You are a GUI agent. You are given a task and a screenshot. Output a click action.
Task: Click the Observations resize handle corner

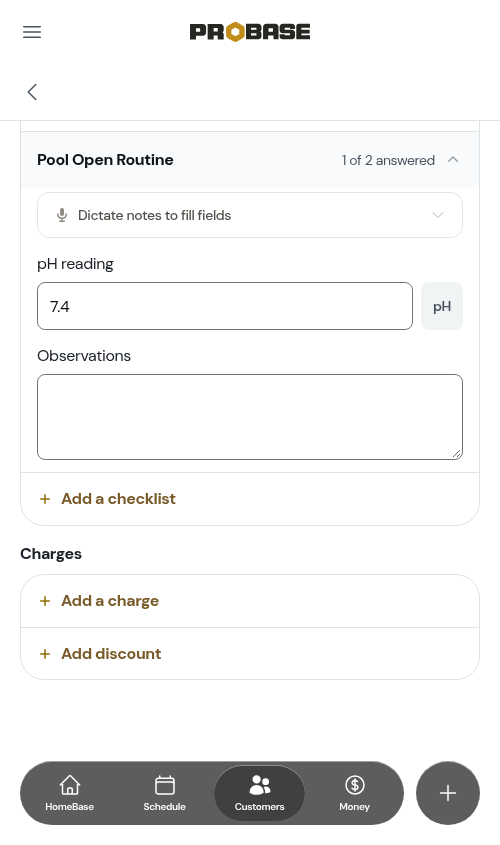coord(457,454)
